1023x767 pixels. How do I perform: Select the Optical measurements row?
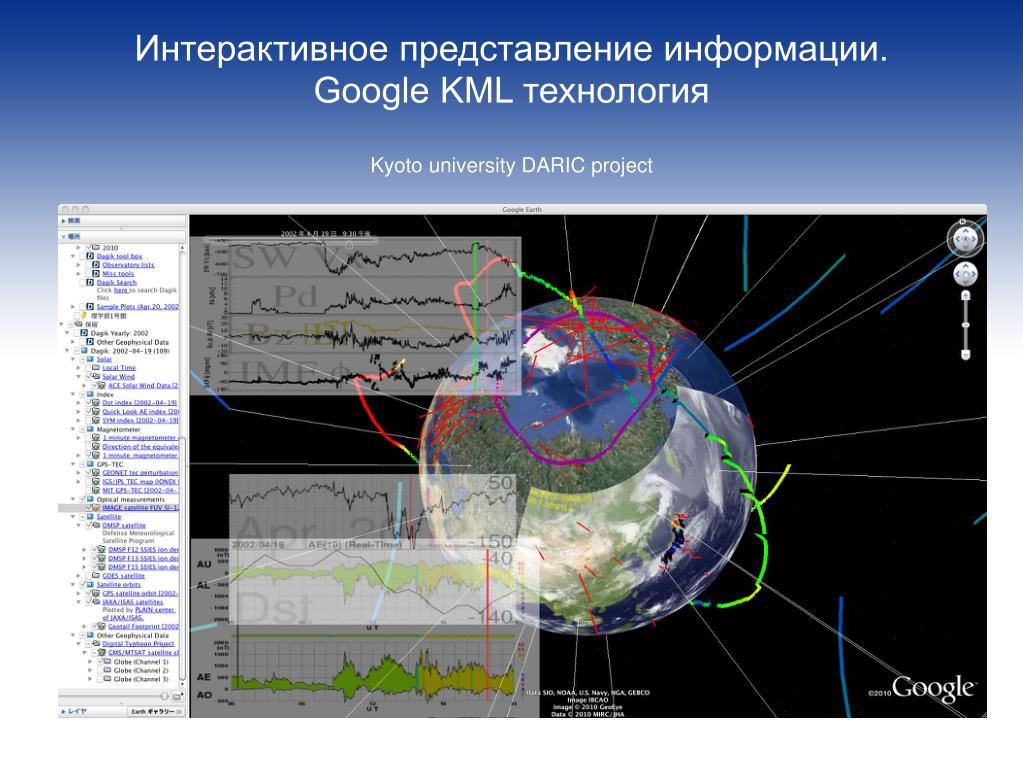pyautogui.click(x=130, y=499)
